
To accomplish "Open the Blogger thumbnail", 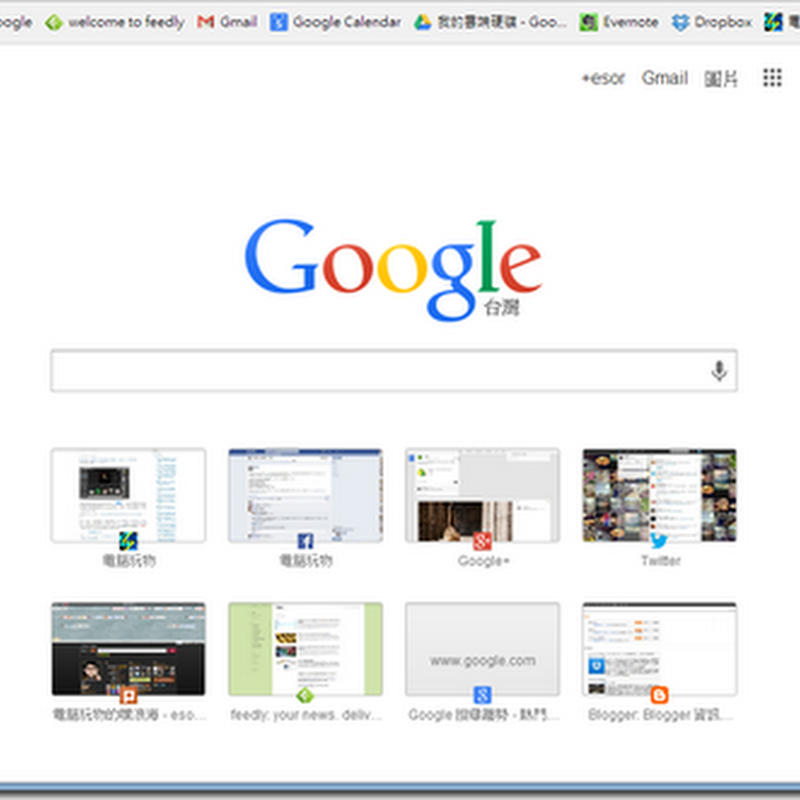I will [x=659, y=649].
